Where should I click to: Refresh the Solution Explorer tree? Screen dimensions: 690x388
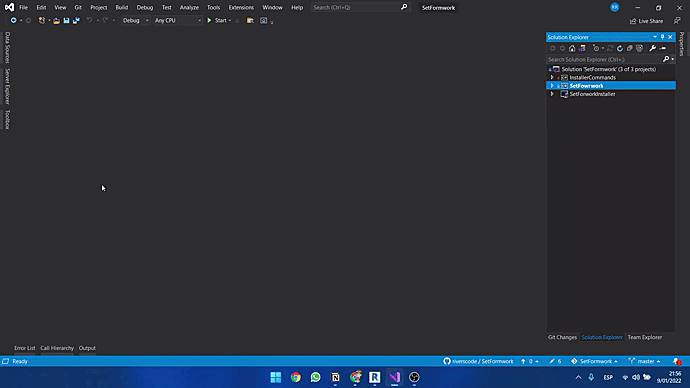620,48
